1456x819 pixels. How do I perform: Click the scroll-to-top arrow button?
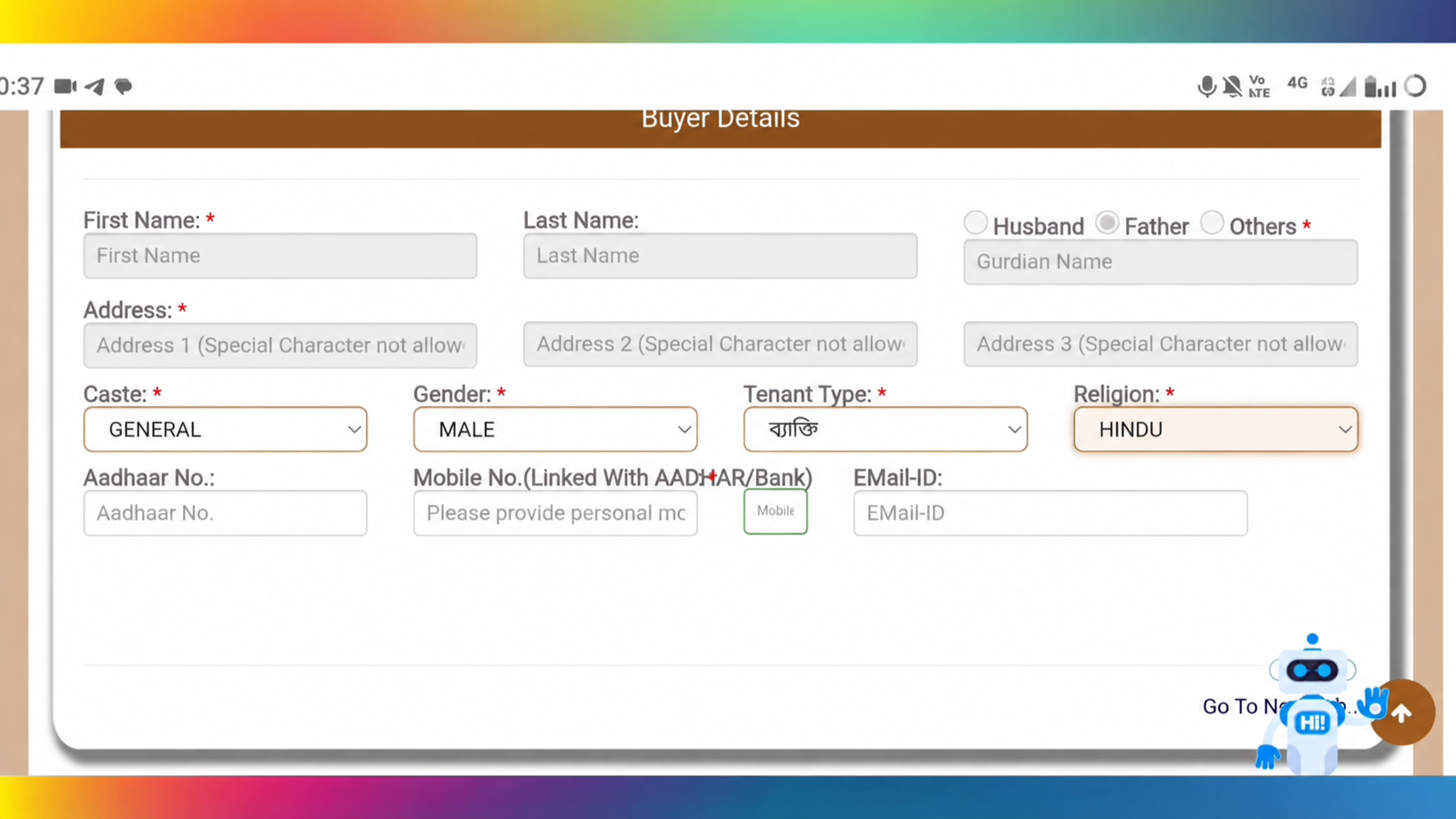click(1402, 713)
